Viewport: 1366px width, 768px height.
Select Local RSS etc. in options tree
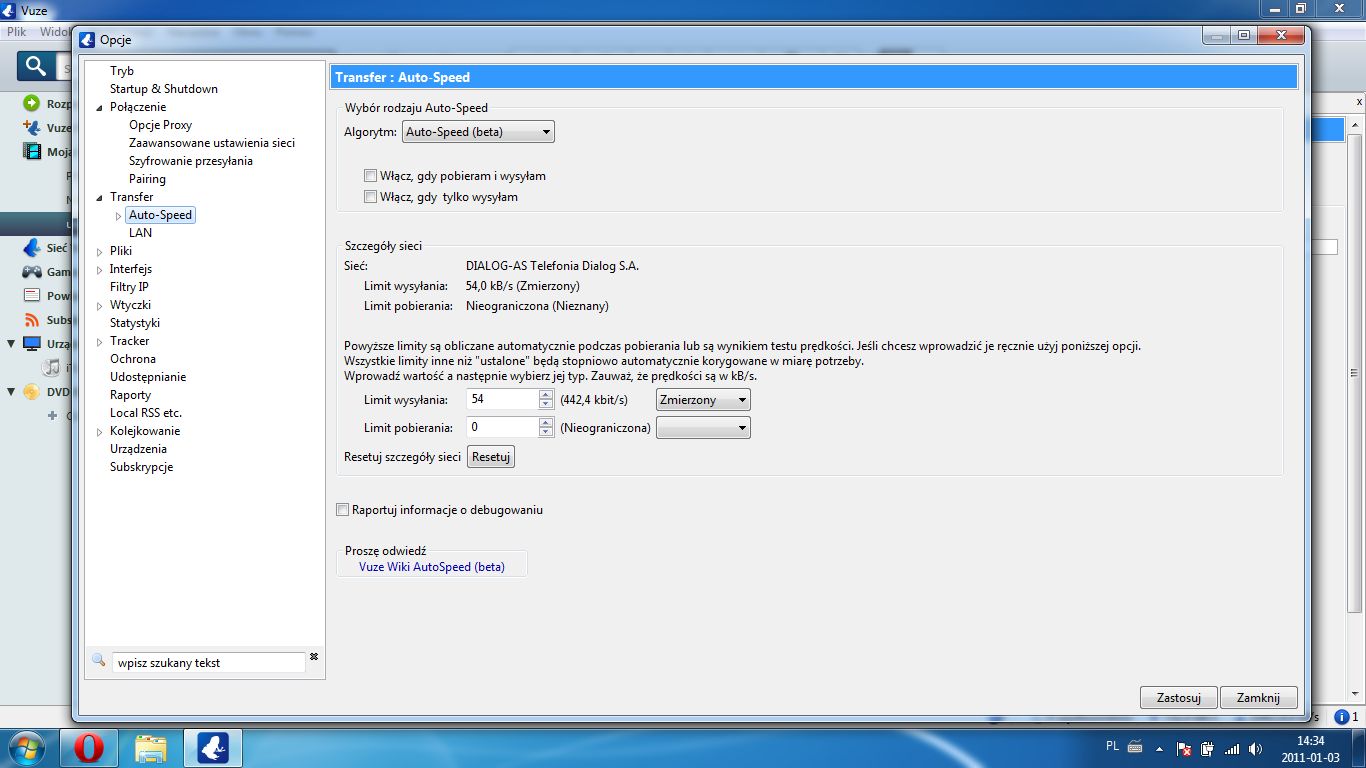tap(146, 413)
